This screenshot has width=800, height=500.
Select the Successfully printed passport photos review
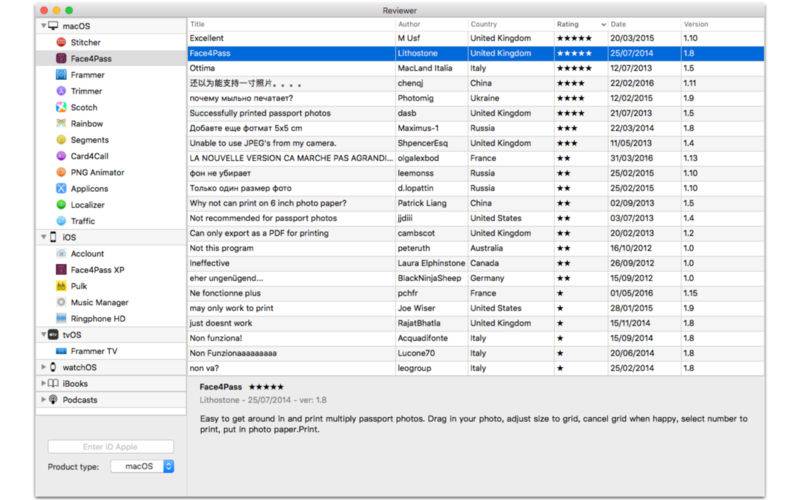click(x=476, y=113)
